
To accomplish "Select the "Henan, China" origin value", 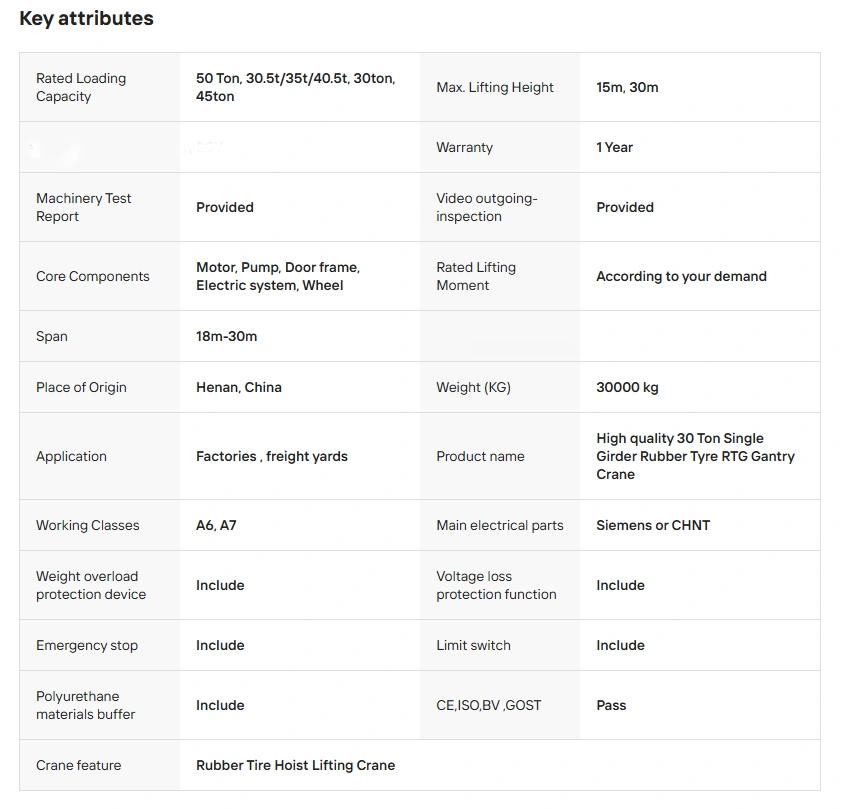I will point(239,387).
